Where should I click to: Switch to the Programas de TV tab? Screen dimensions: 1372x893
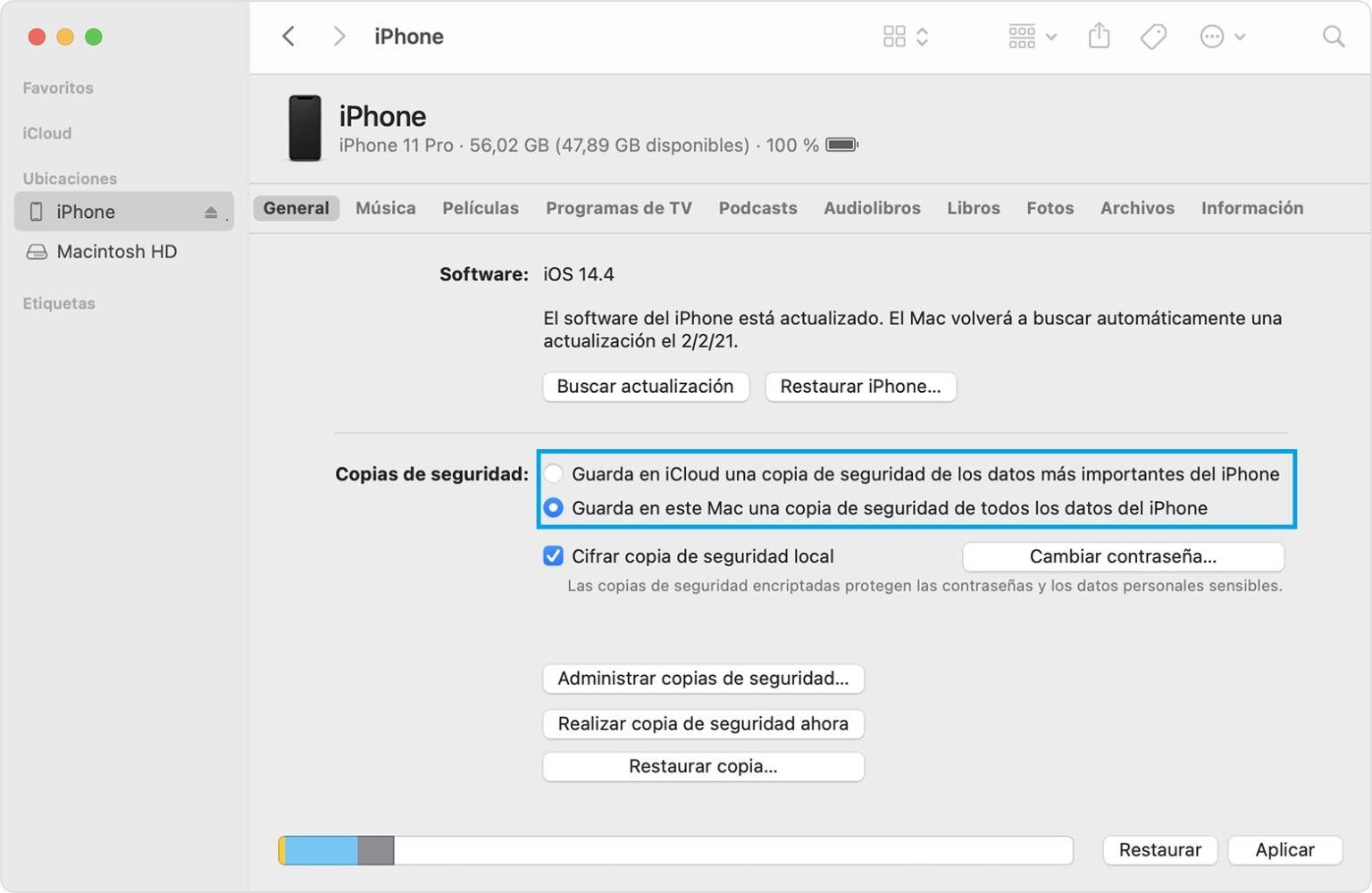619,208
